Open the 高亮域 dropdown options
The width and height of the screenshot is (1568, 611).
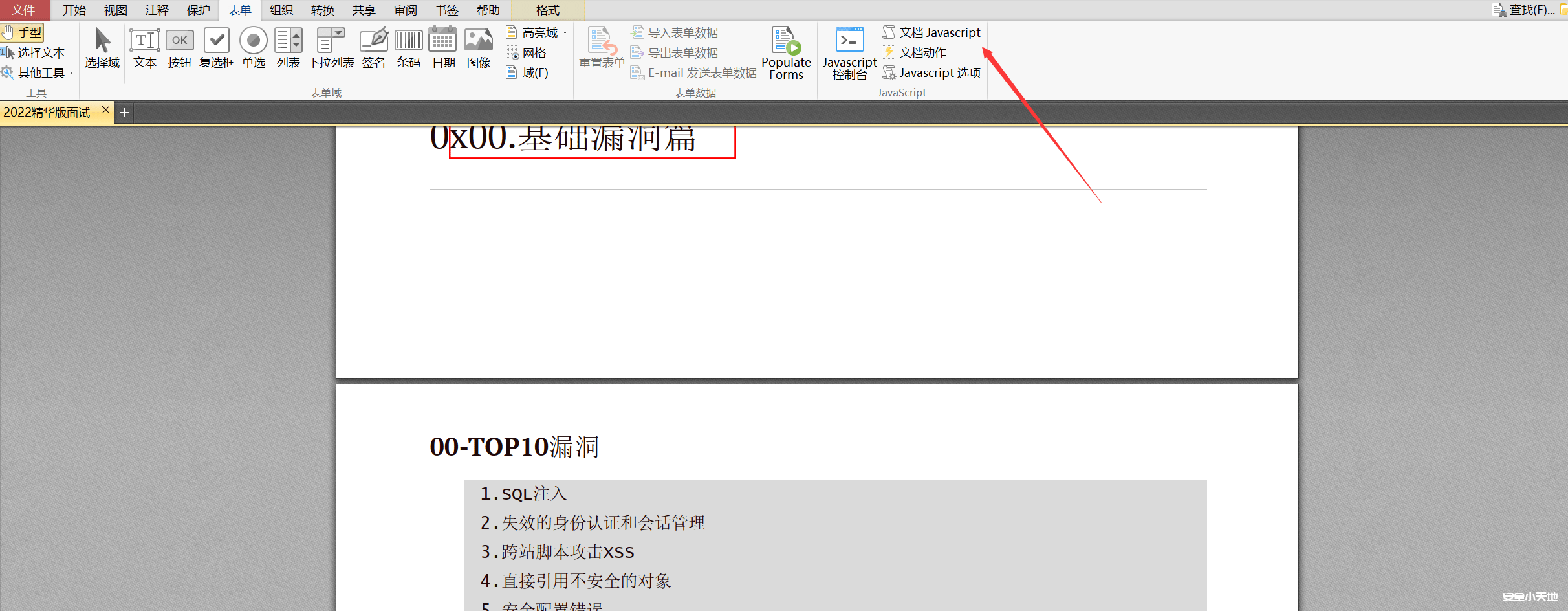[565, 32]
